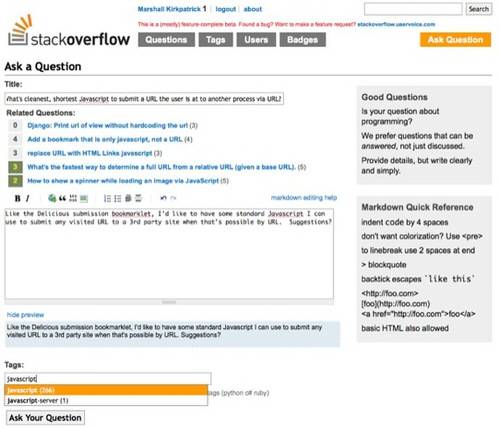Open the markdown editing help link
This screenshot has width=500, height=428.
click(304, 198)
